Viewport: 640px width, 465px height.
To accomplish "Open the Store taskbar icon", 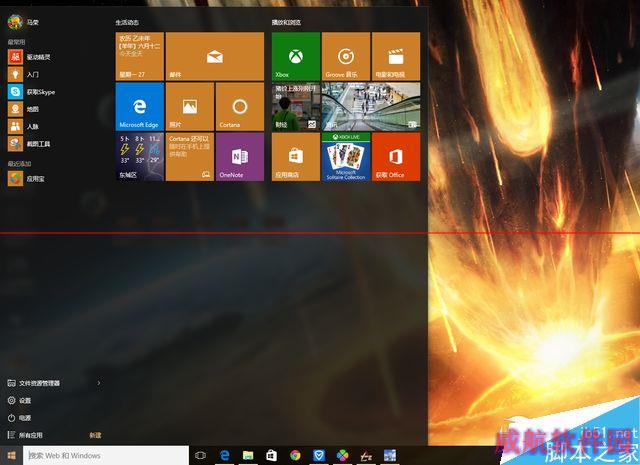I will pos(271,455).
